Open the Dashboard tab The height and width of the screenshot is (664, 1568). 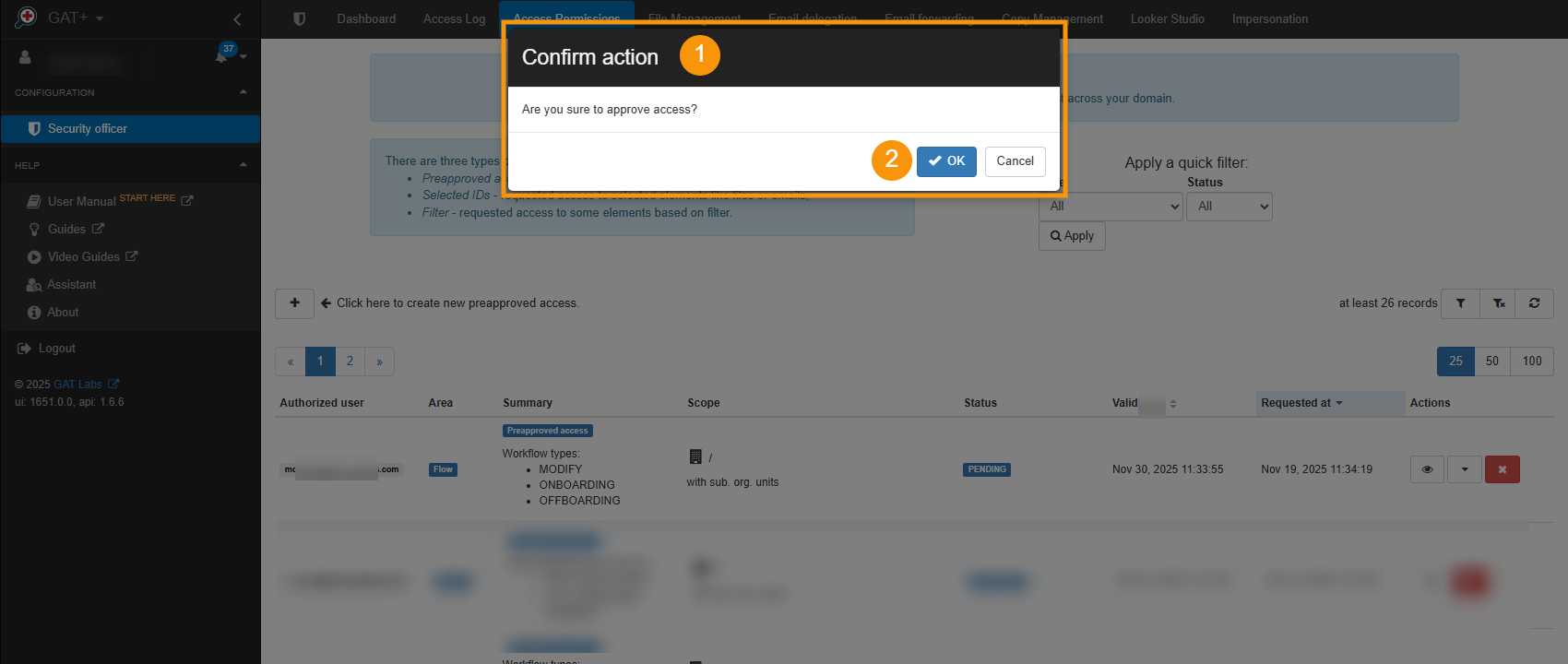point(366,19)
